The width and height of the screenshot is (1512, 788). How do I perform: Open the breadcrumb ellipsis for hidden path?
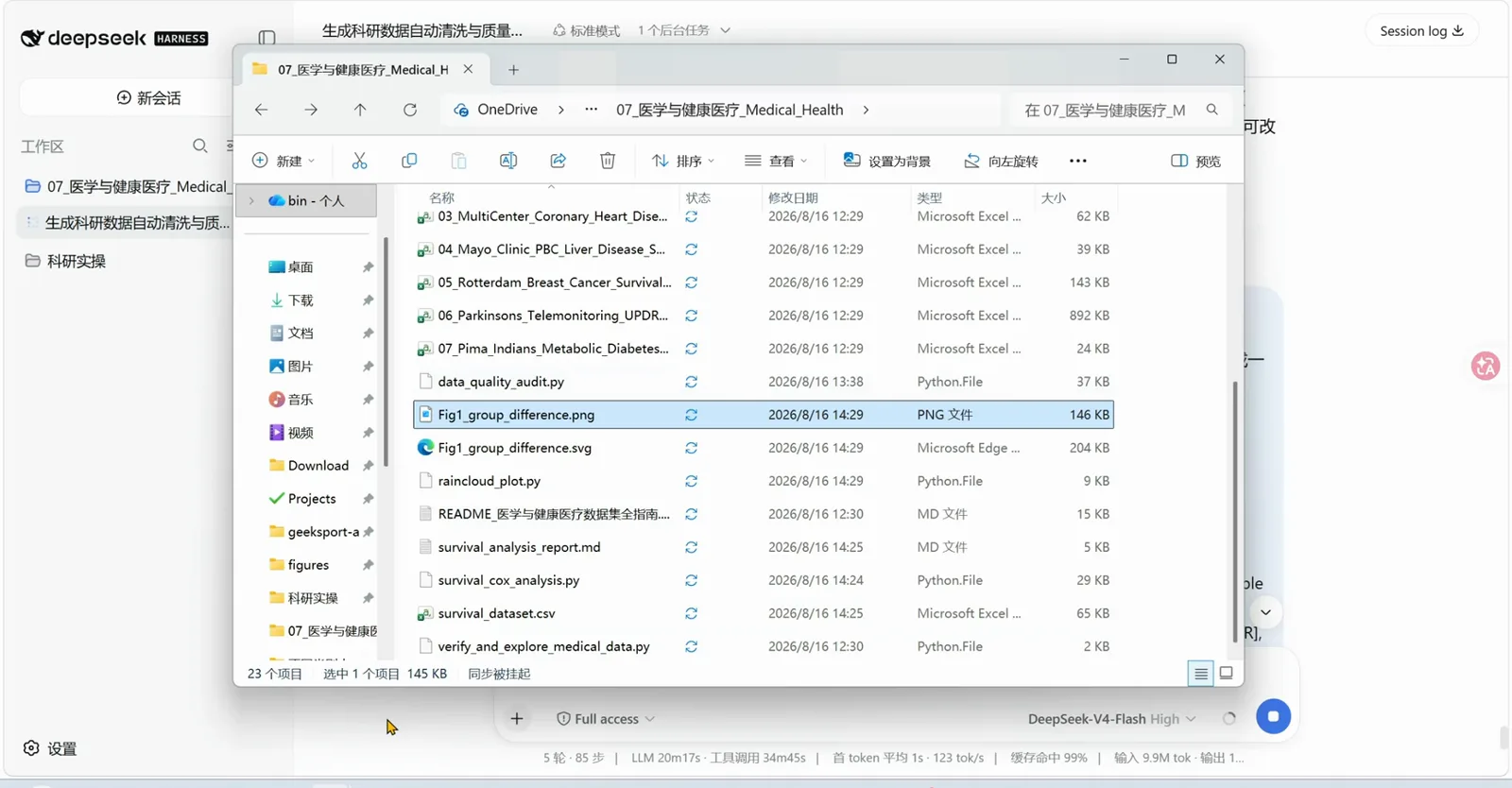(x=592, y=110)
